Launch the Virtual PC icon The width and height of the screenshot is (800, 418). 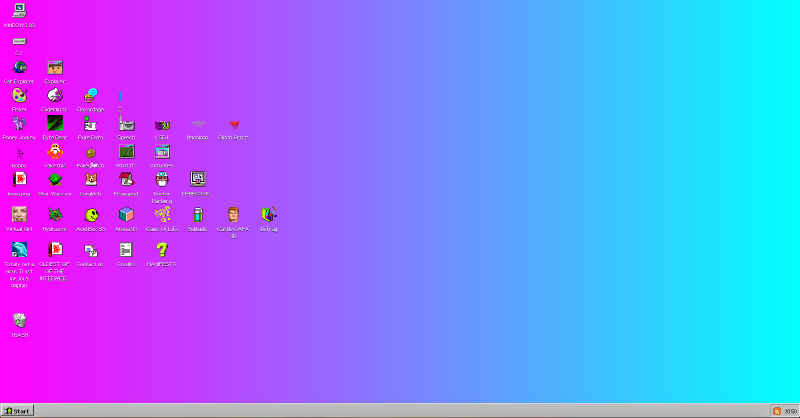click(162, 152)
